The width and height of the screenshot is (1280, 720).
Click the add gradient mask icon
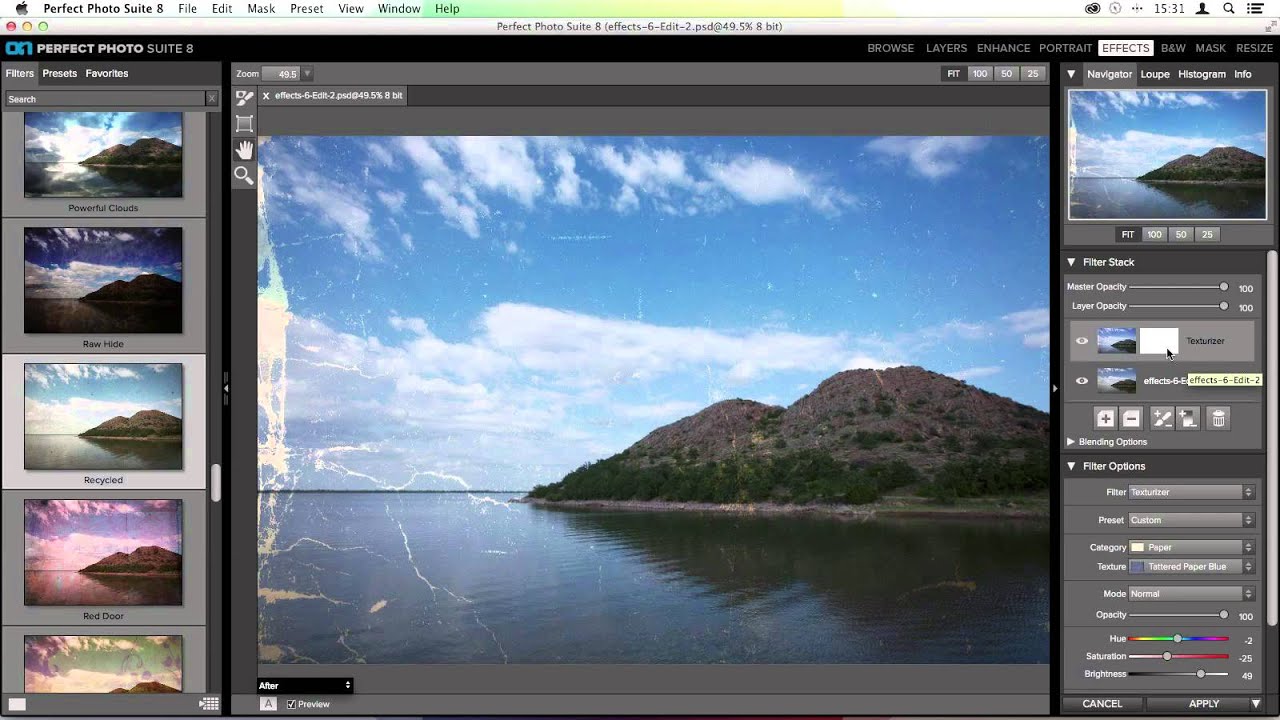pyautogui.click(x=1187, y=419)
